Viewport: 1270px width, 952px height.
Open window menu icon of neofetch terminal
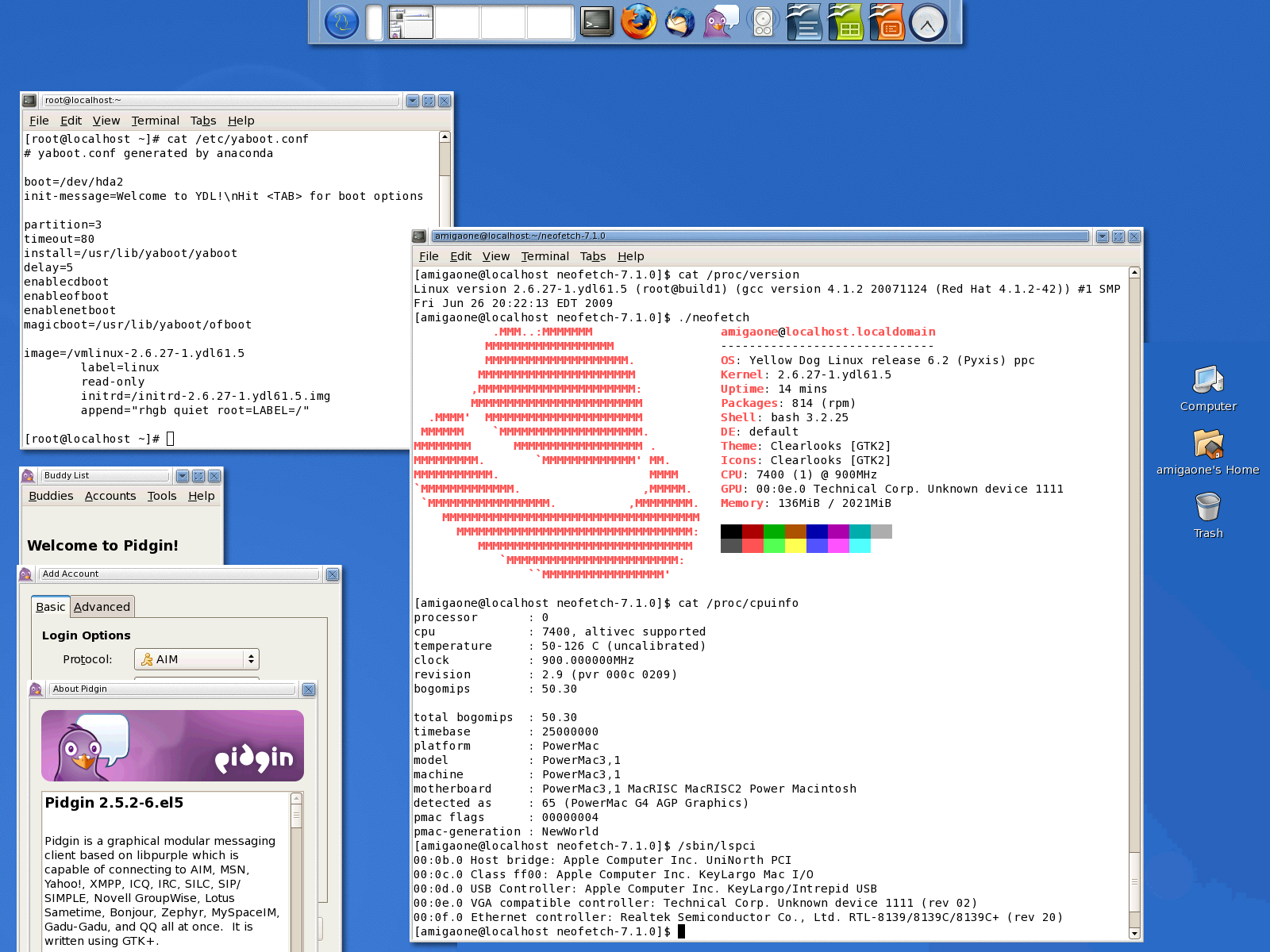click(x=419, y=236)
